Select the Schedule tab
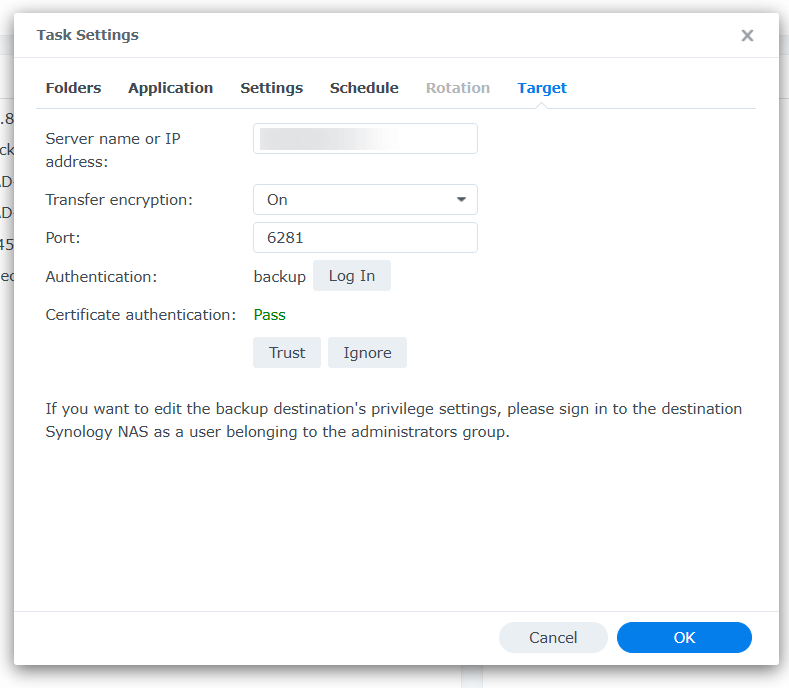Viewport: 789px width, 688px height. click(364, 88)
